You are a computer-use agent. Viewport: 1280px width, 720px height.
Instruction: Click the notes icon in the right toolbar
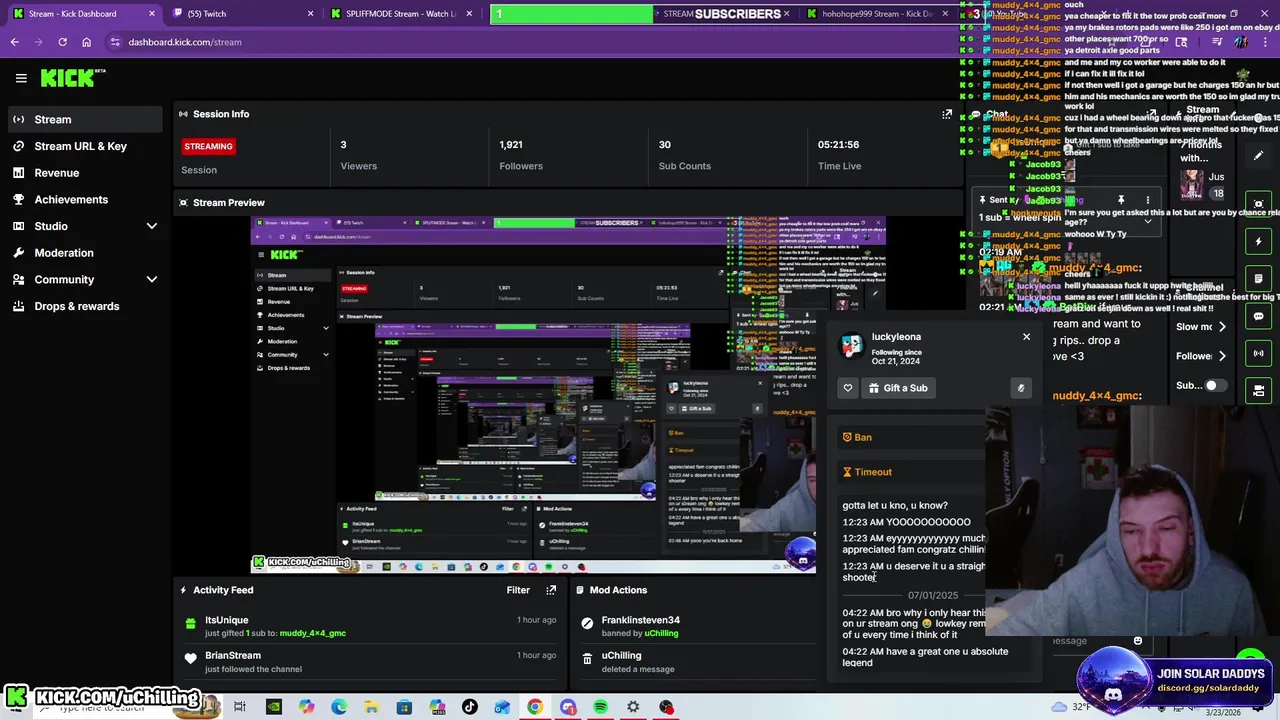click(1258, 279)
